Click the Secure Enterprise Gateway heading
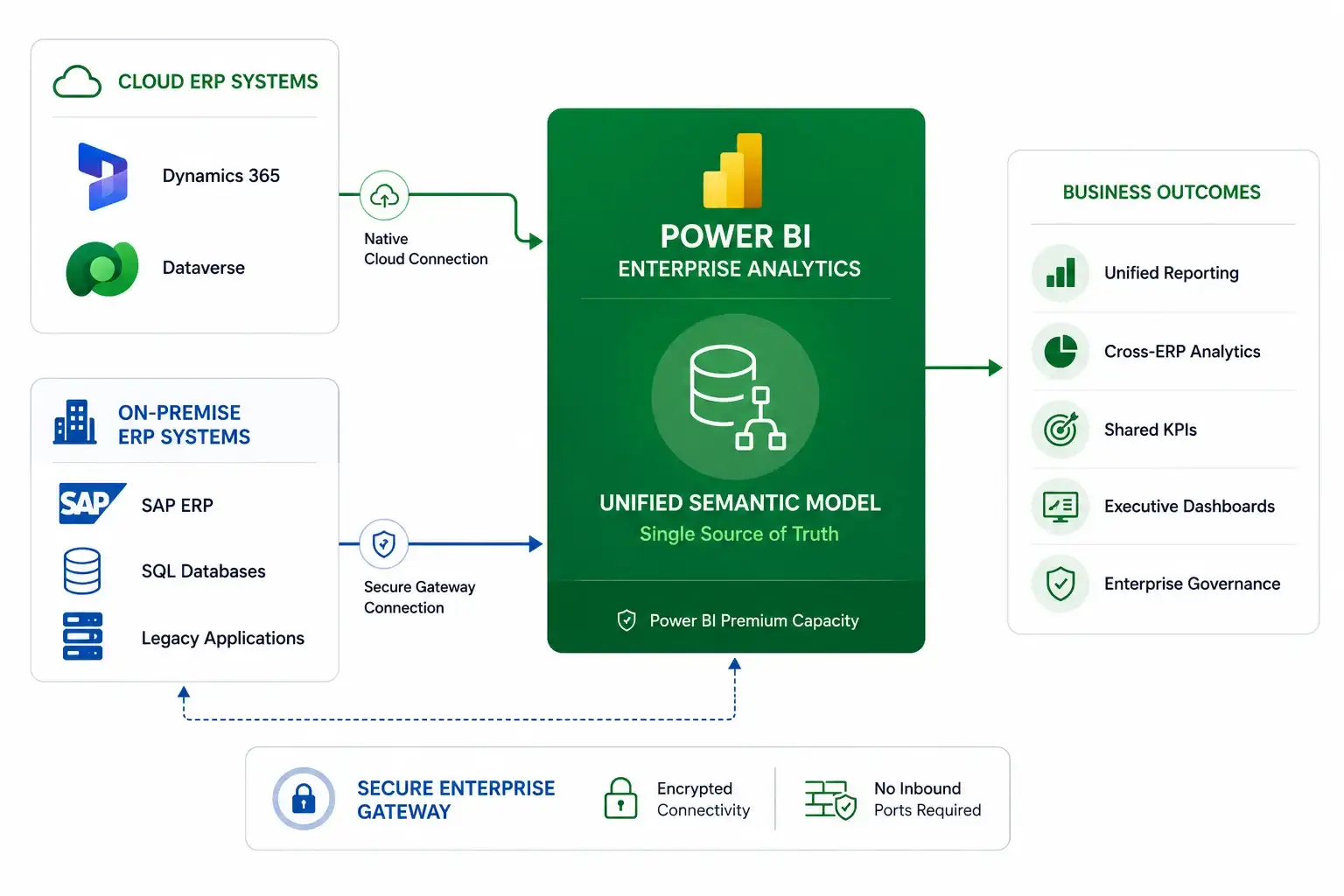The image size is (1344, 896). point(456,800)
